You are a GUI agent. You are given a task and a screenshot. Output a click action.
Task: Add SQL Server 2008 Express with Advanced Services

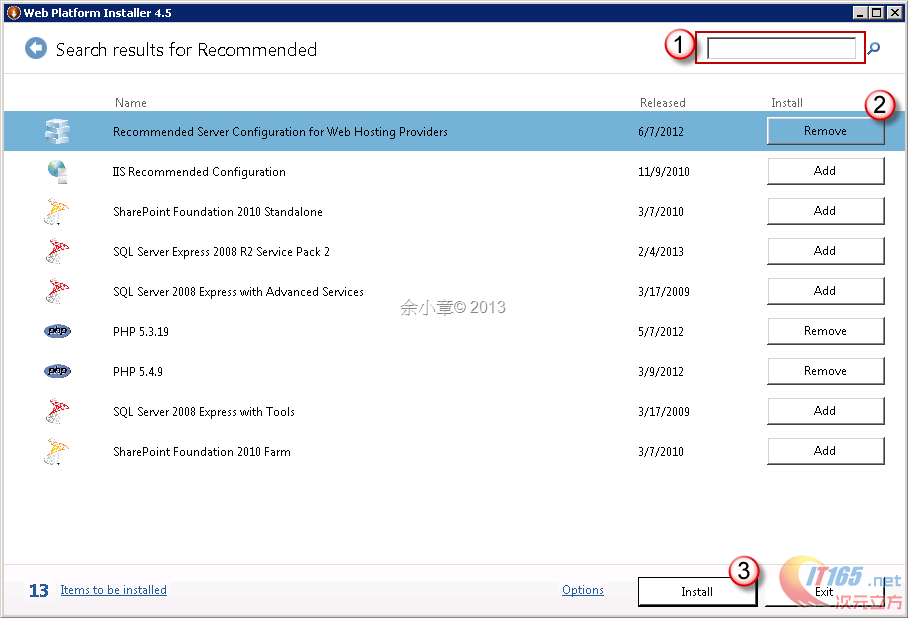[x=826, y=291]
